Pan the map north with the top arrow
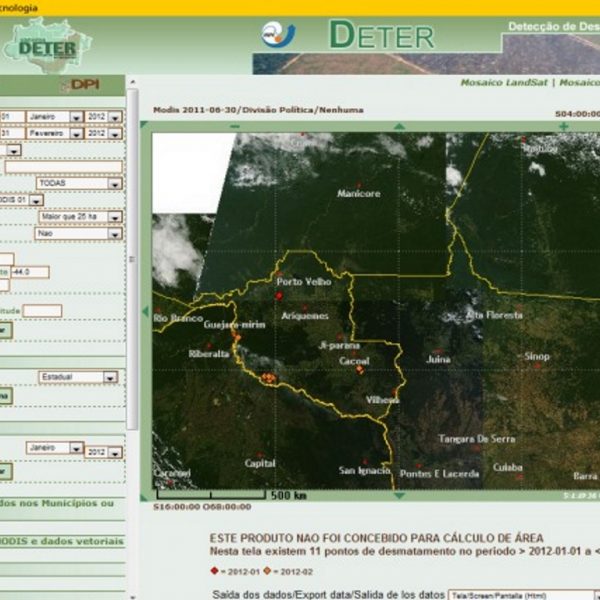The image size is (600, 600). pos(400,126)
